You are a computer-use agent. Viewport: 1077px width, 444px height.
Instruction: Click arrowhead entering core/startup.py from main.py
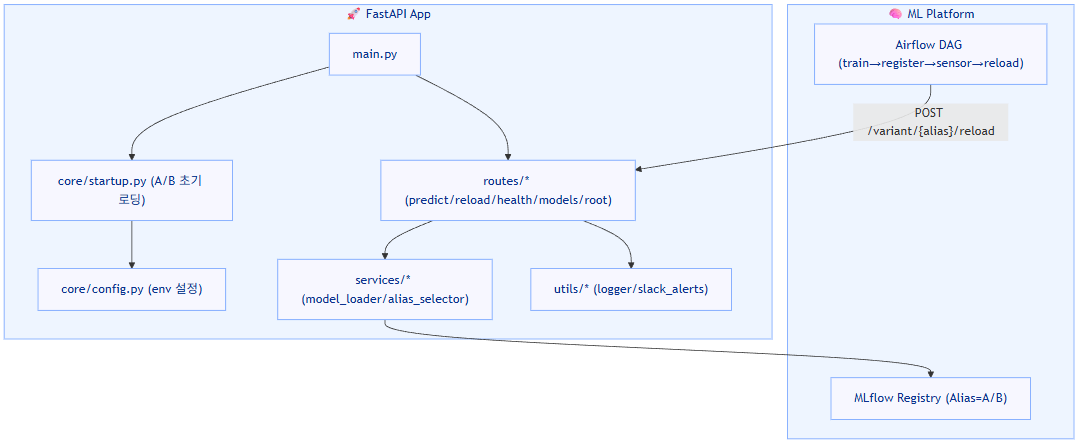pos(132,155)
